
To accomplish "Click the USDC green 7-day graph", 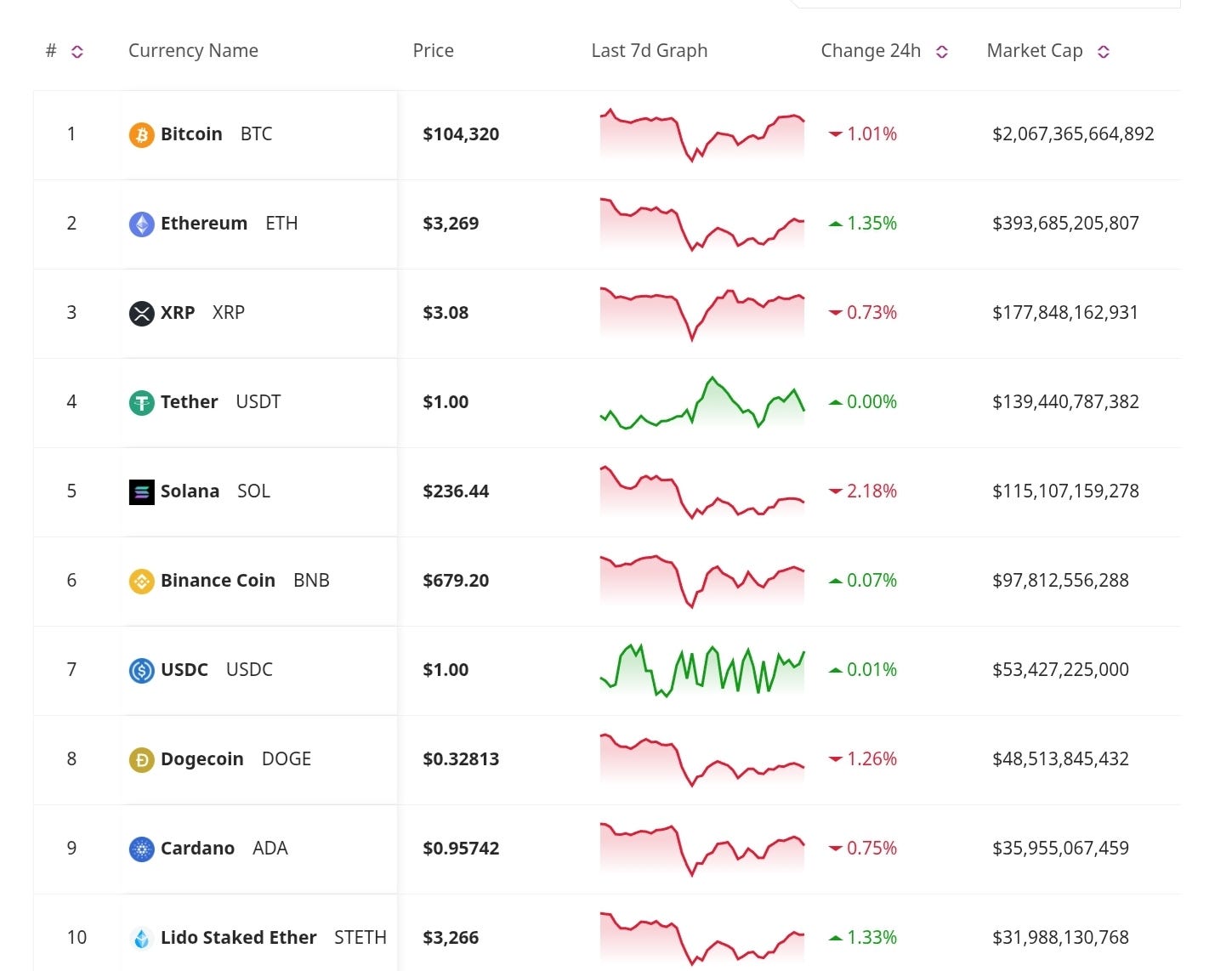I will [x=702, y=671].
